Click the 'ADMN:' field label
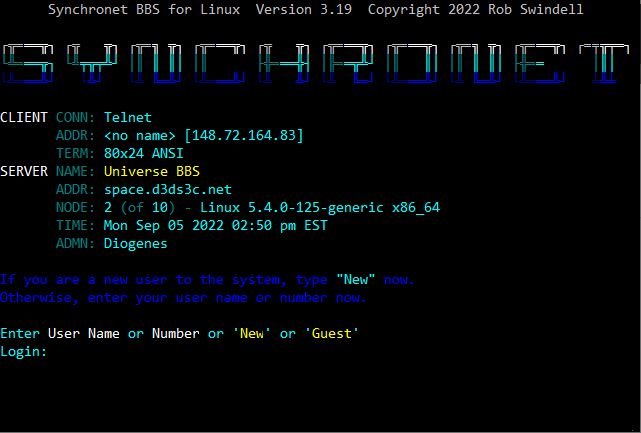This screenshot has width=641, height=433. 75,244
